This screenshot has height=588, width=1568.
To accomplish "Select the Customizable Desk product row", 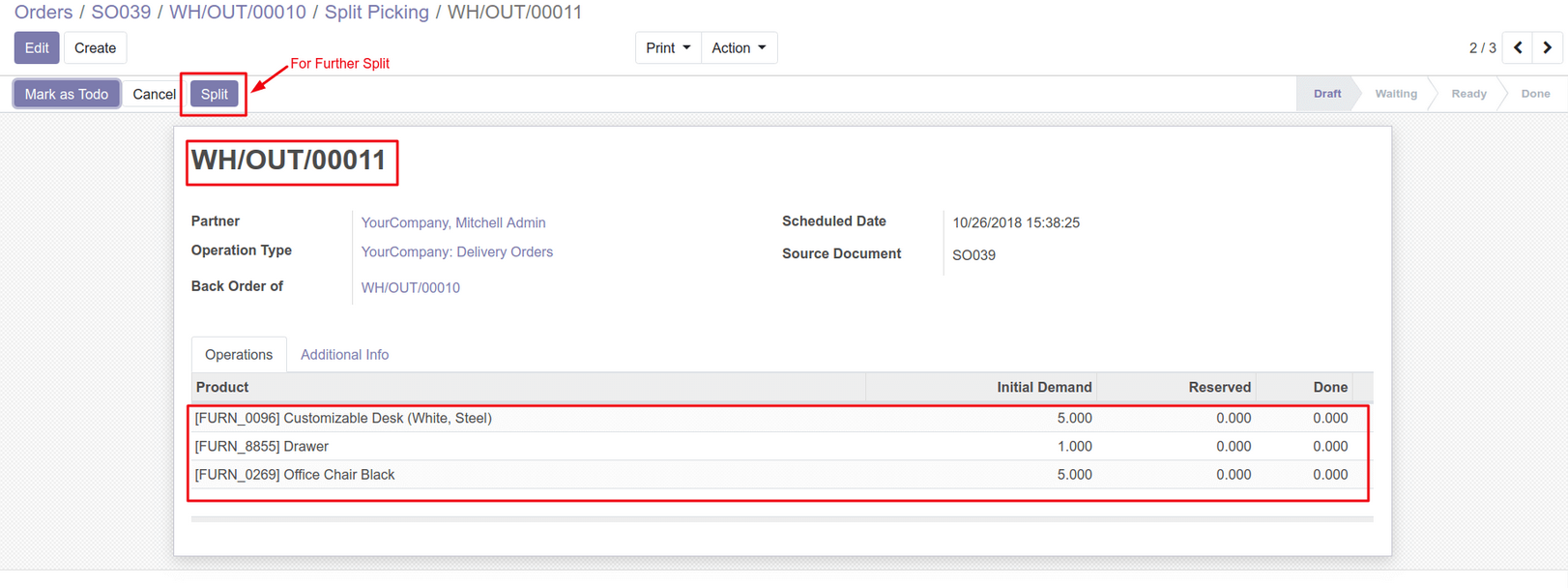I will click(x=343, y=418).
